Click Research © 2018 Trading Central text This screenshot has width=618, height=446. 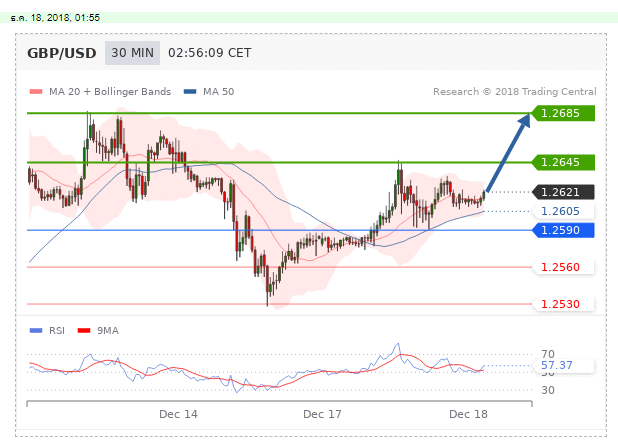[x=515, y=92]
